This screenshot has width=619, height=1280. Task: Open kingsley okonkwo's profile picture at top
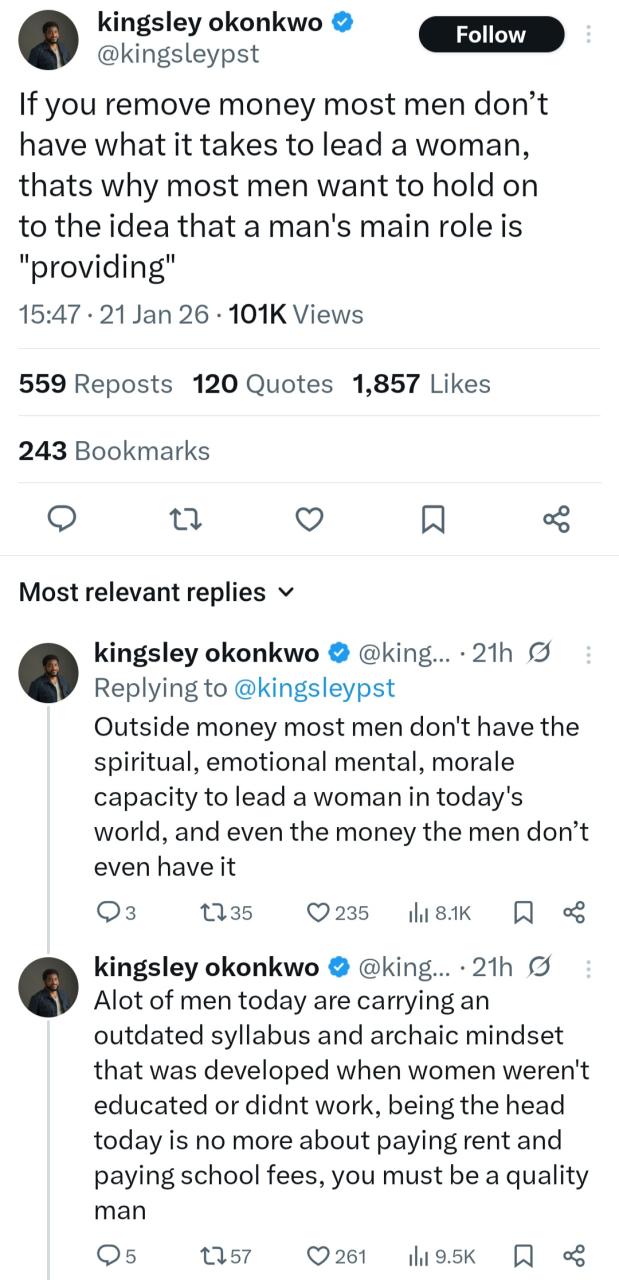[x=48, y=40]
